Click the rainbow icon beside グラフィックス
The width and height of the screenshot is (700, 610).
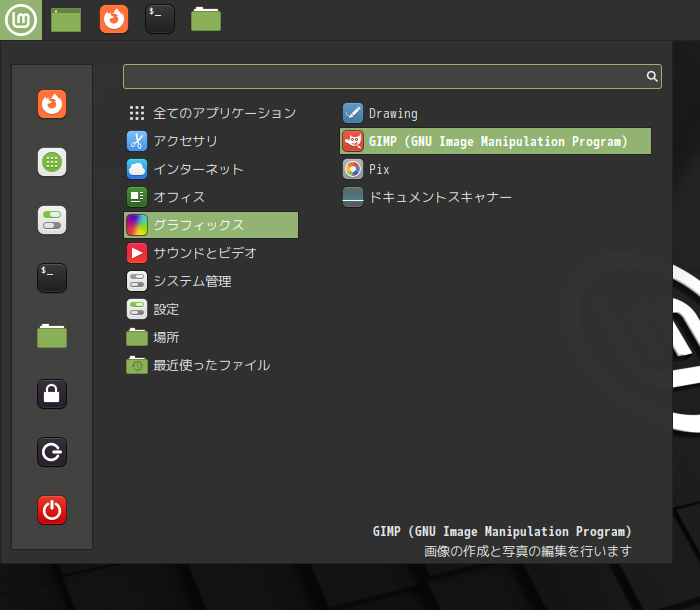(x=137, y=225)
